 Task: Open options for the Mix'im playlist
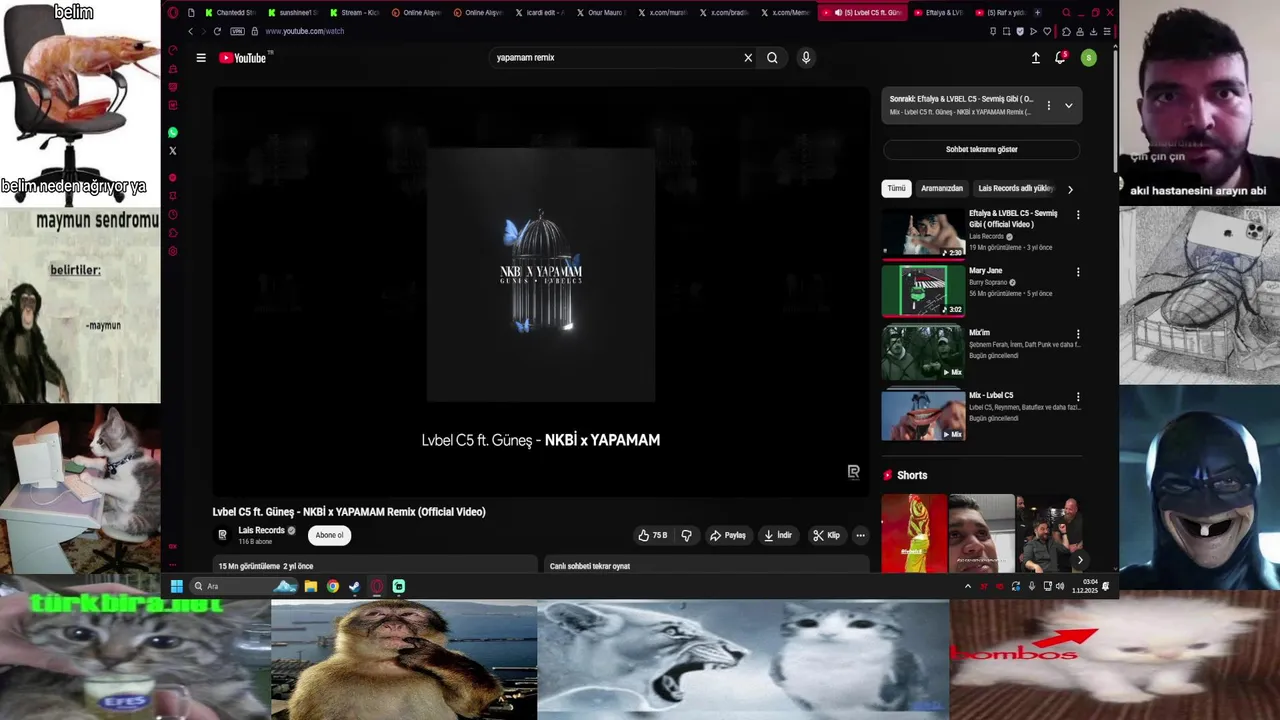[x=1078, y=334]
